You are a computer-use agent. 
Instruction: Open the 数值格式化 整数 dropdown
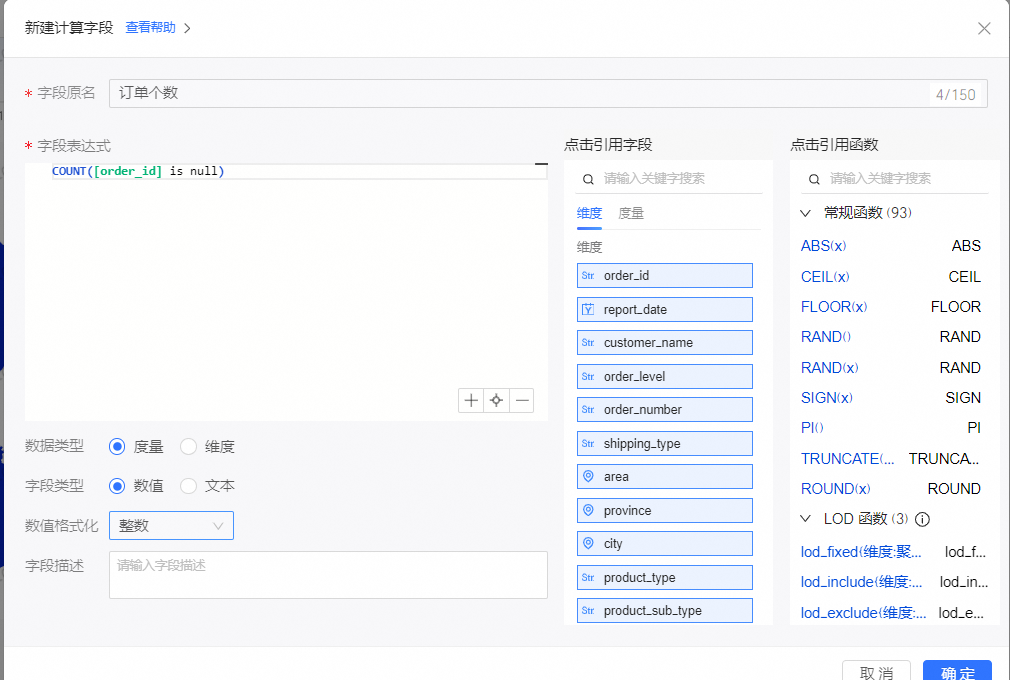tap(171, 525)
